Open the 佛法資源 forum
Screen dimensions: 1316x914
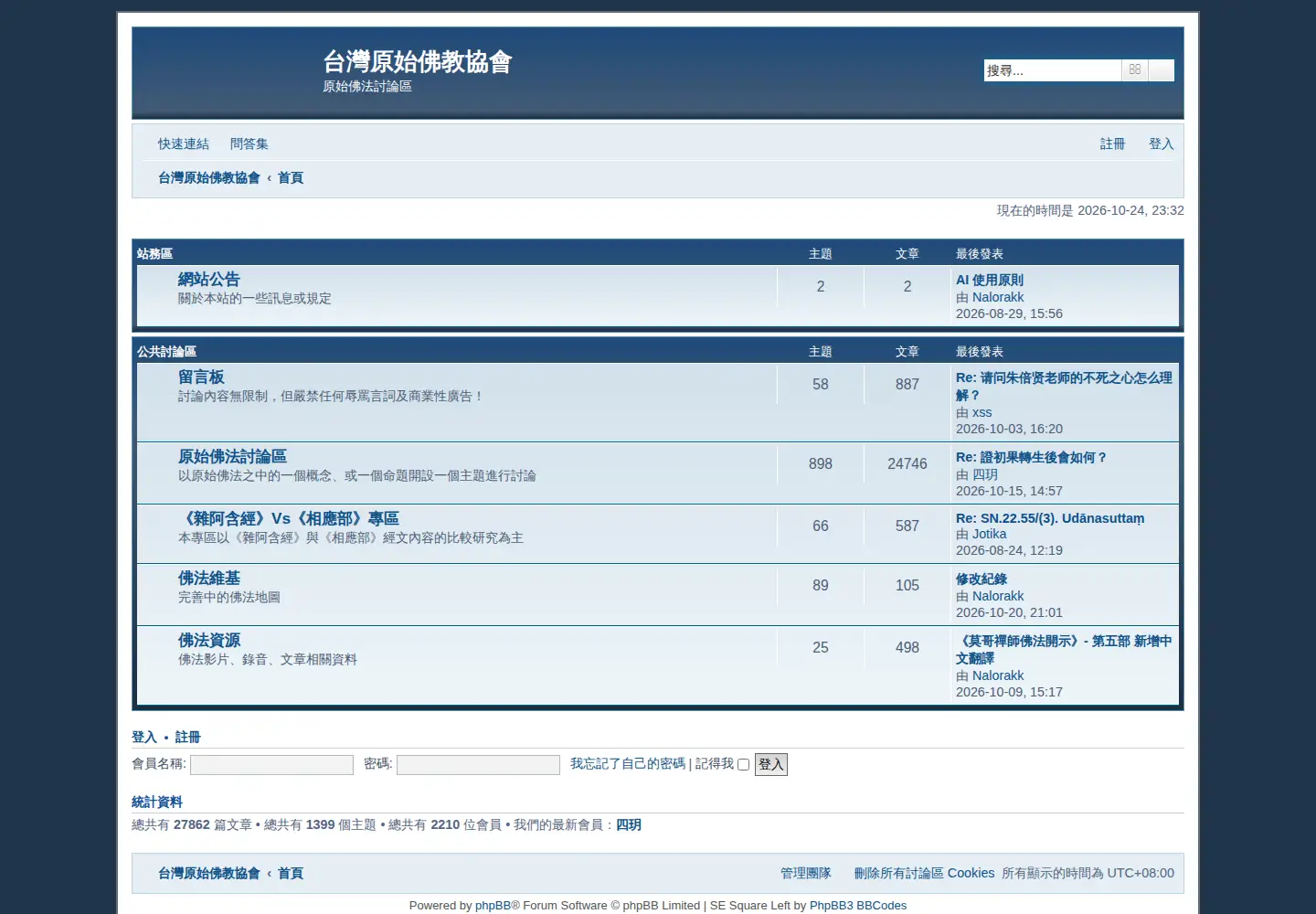click(x=209, y=641)
